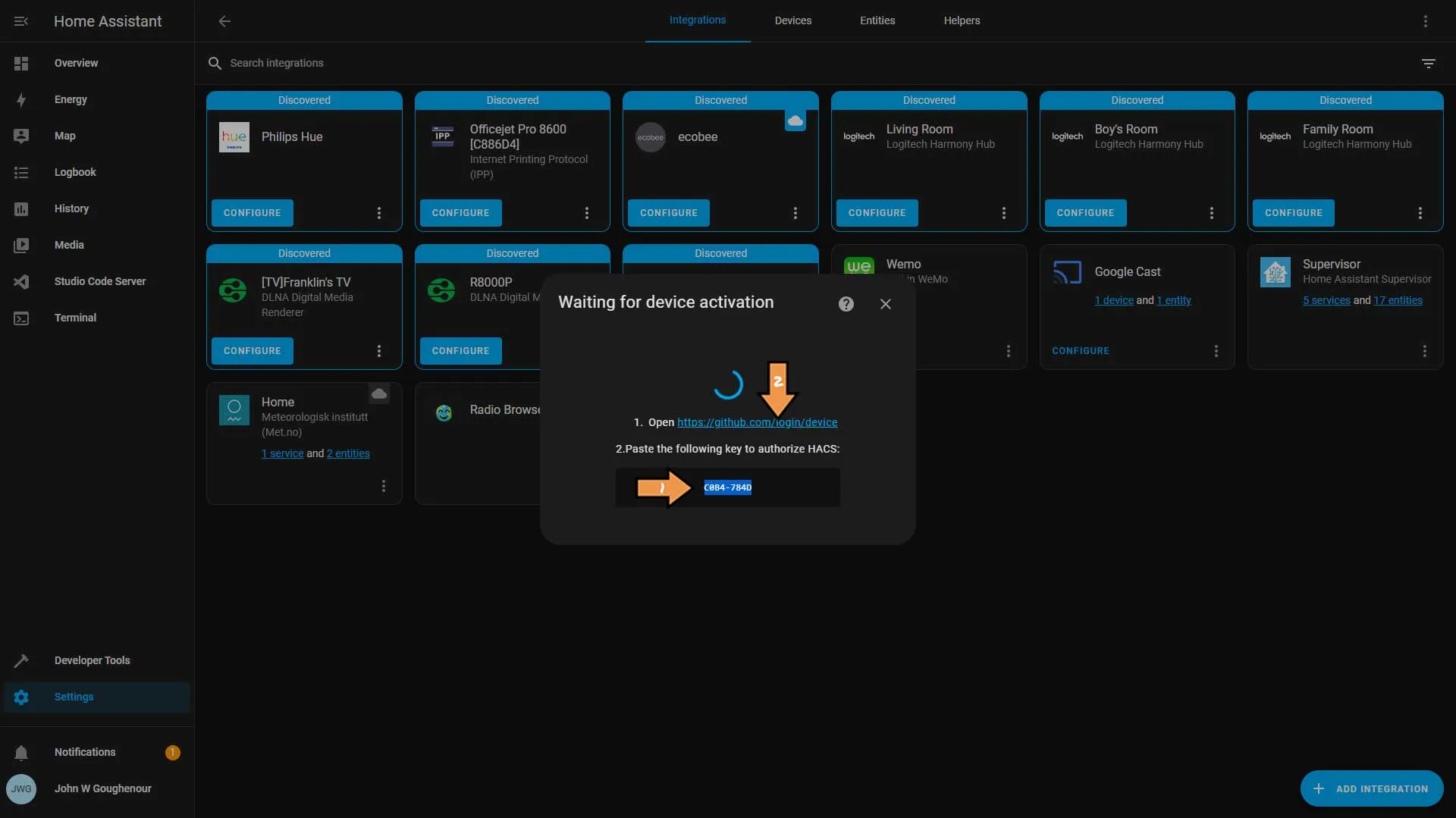Configure the ecobee integration
This screenshot has width=1456, height=818.
pyautogui.click(x=669, y=213)
